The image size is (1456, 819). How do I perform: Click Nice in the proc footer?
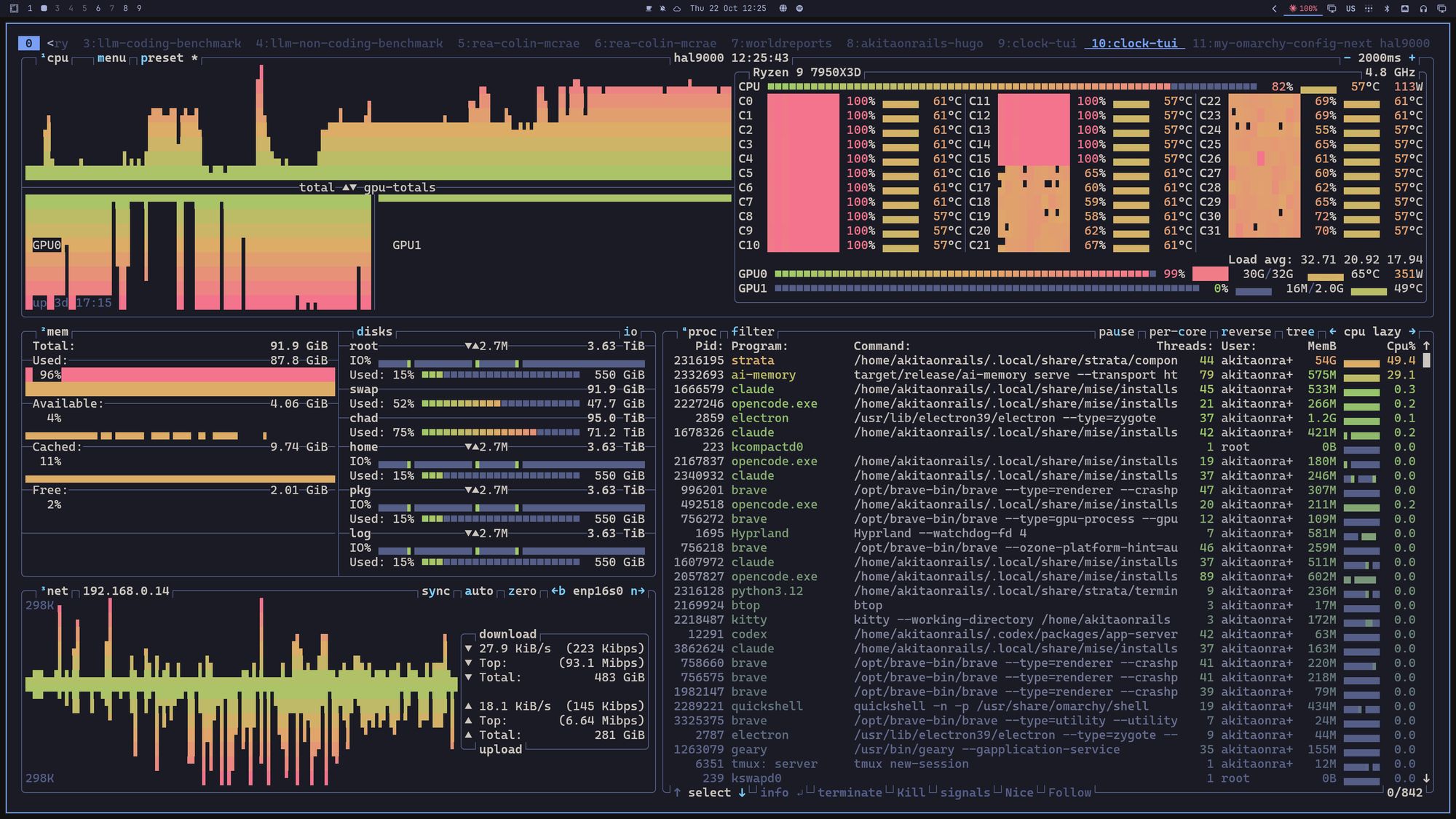[1019, 792]
